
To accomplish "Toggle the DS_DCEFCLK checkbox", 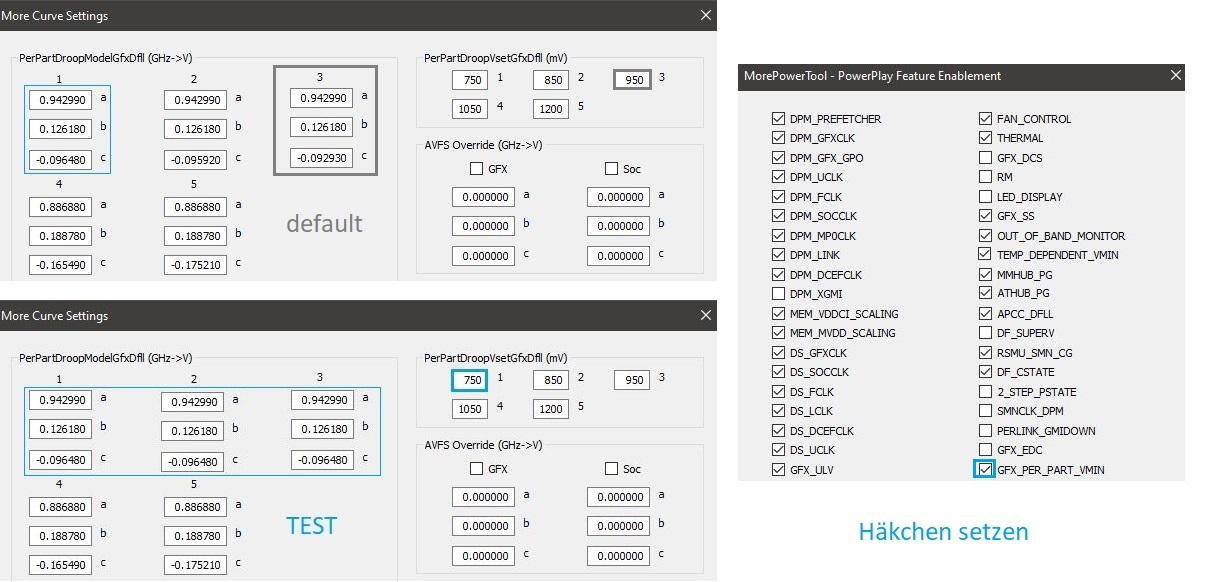I will pos(779,431).
